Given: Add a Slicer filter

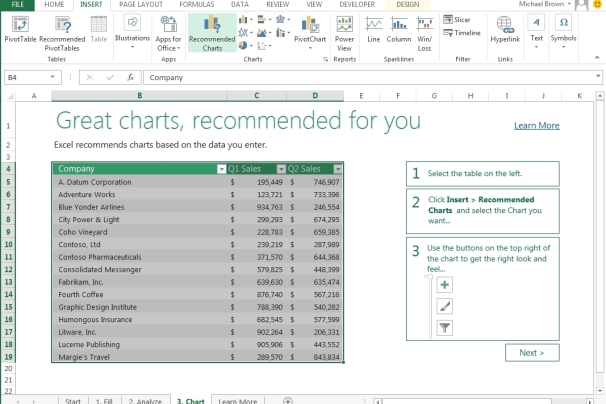Looking at the screenshot, I should click(461, 20).
